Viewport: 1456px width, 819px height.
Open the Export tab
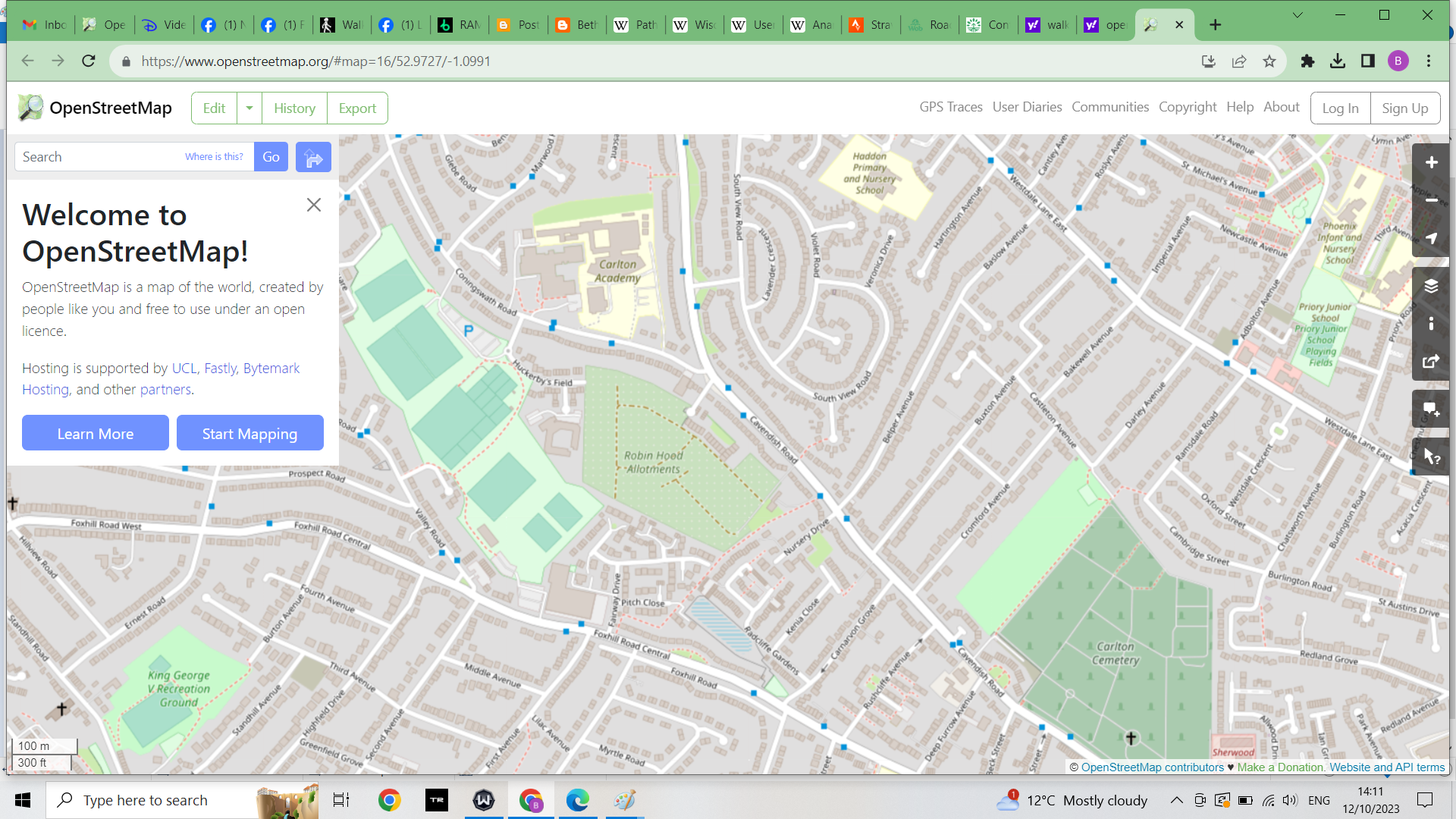tap(357, 108)
